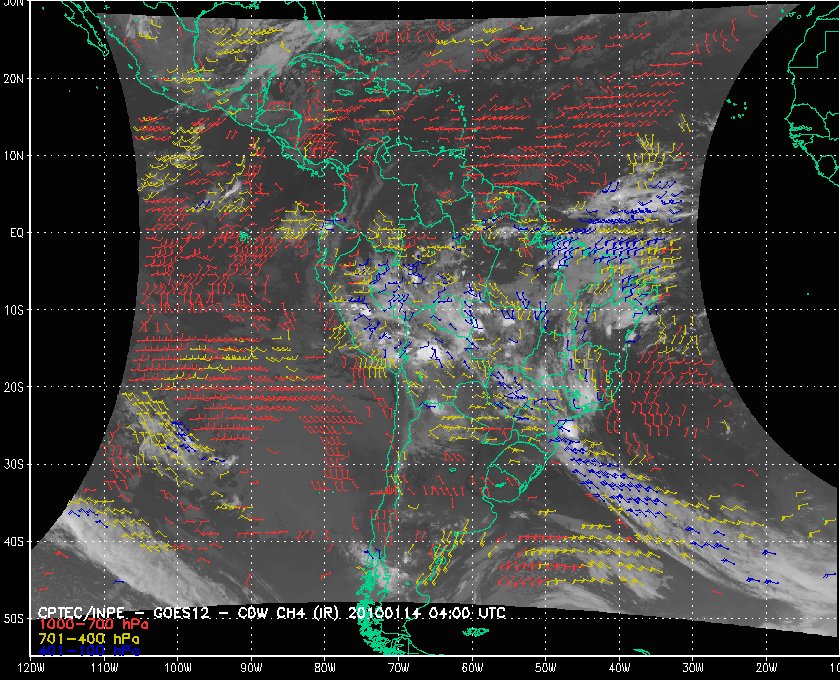840x680 pixels.
Task: Click the 20W longitude label
Action: tap(767, 667)
